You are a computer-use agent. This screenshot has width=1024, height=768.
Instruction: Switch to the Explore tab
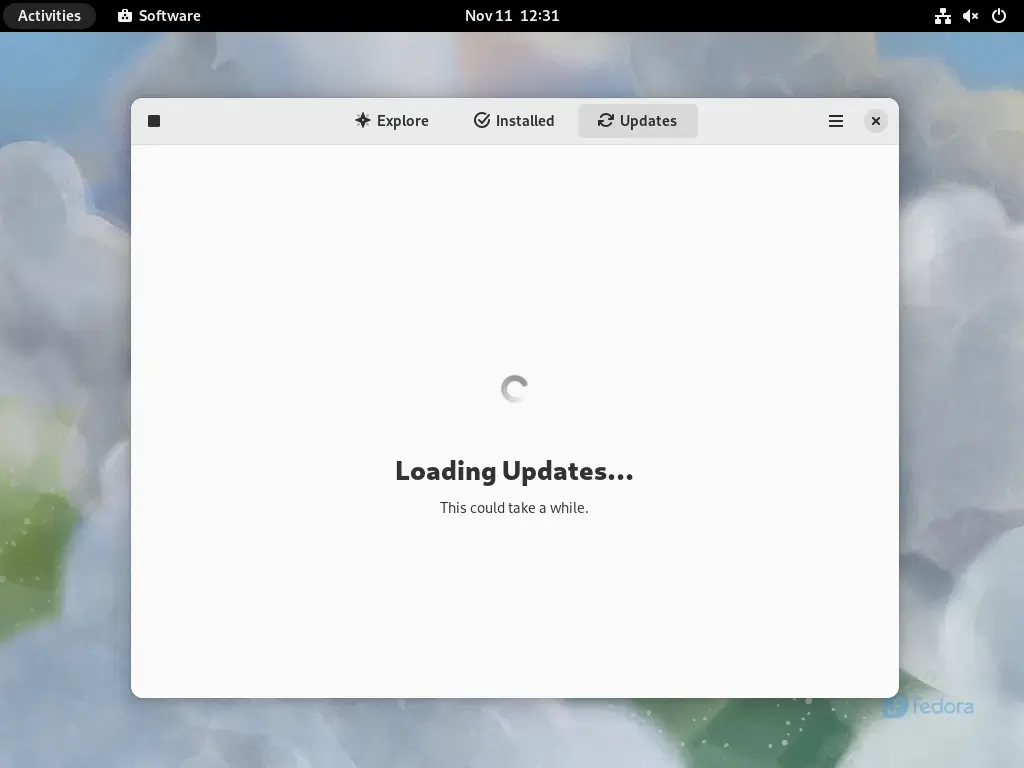click(392, 121)
